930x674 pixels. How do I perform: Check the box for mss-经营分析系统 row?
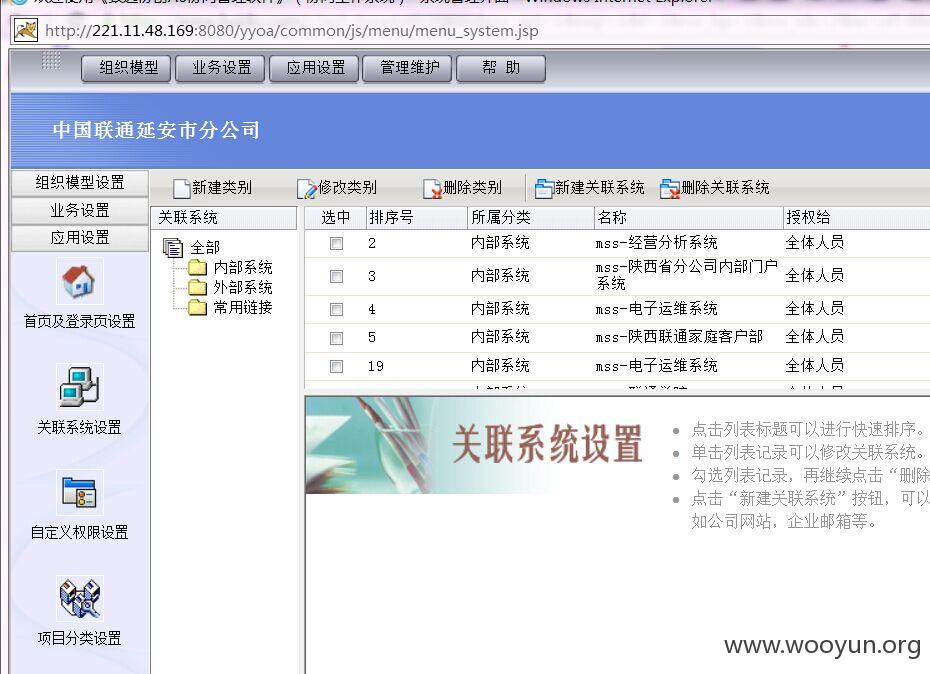[336, 243]
